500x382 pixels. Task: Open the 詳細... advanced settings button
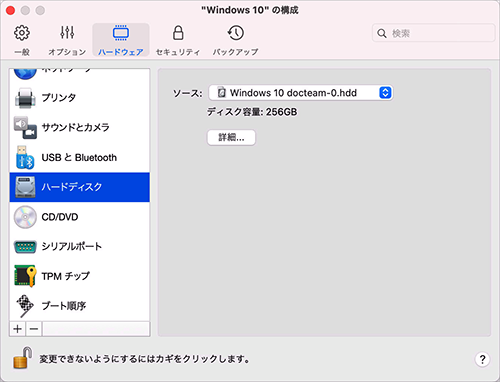pos(231,137)
